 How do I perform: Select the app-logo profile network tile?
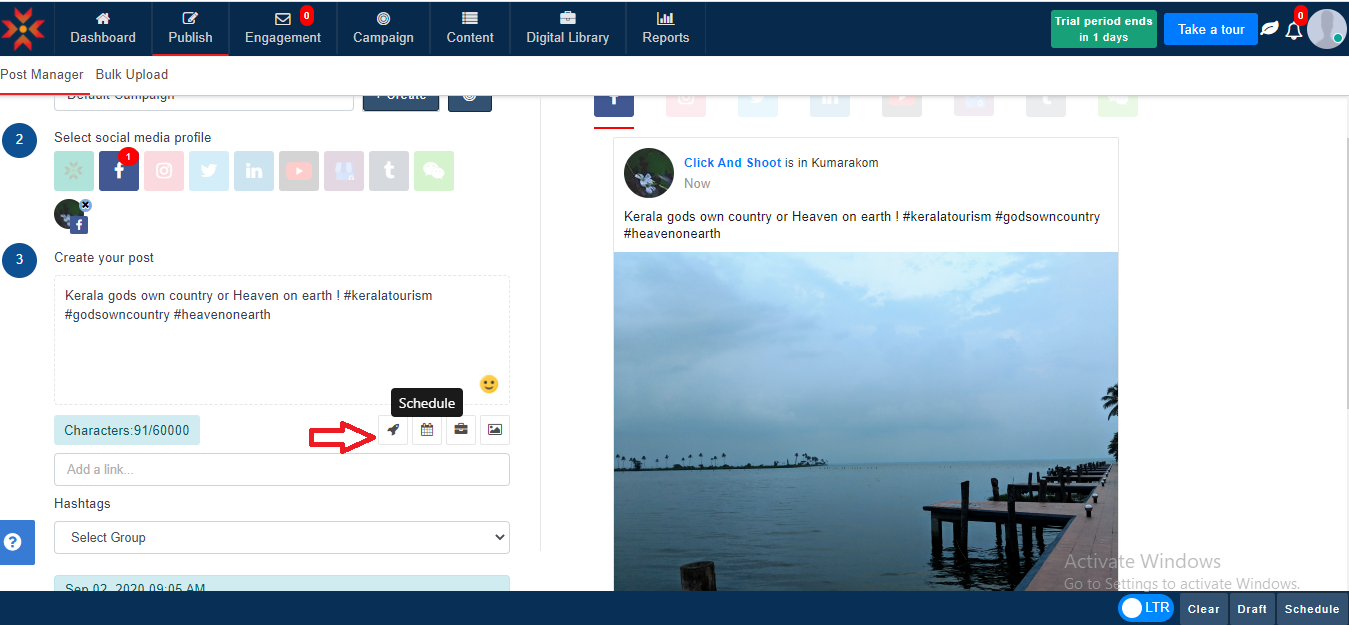coord(74,171)
